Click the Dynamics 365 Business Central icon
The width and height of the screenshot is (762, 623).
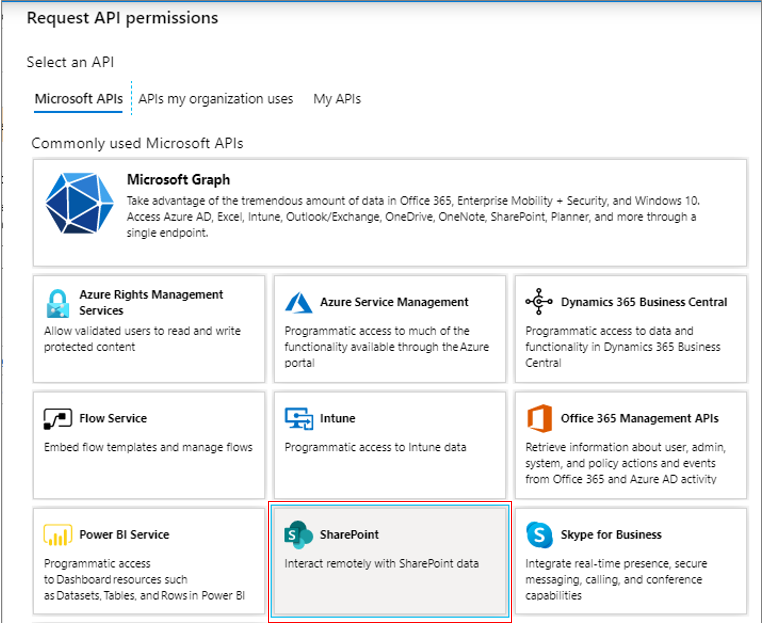point(539,301)
